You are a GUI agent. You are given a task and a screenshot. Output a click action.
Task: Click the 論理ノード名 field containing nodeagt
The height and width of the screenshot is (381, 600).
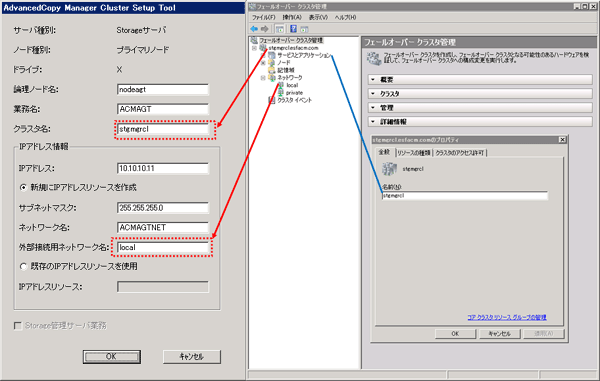163,90
